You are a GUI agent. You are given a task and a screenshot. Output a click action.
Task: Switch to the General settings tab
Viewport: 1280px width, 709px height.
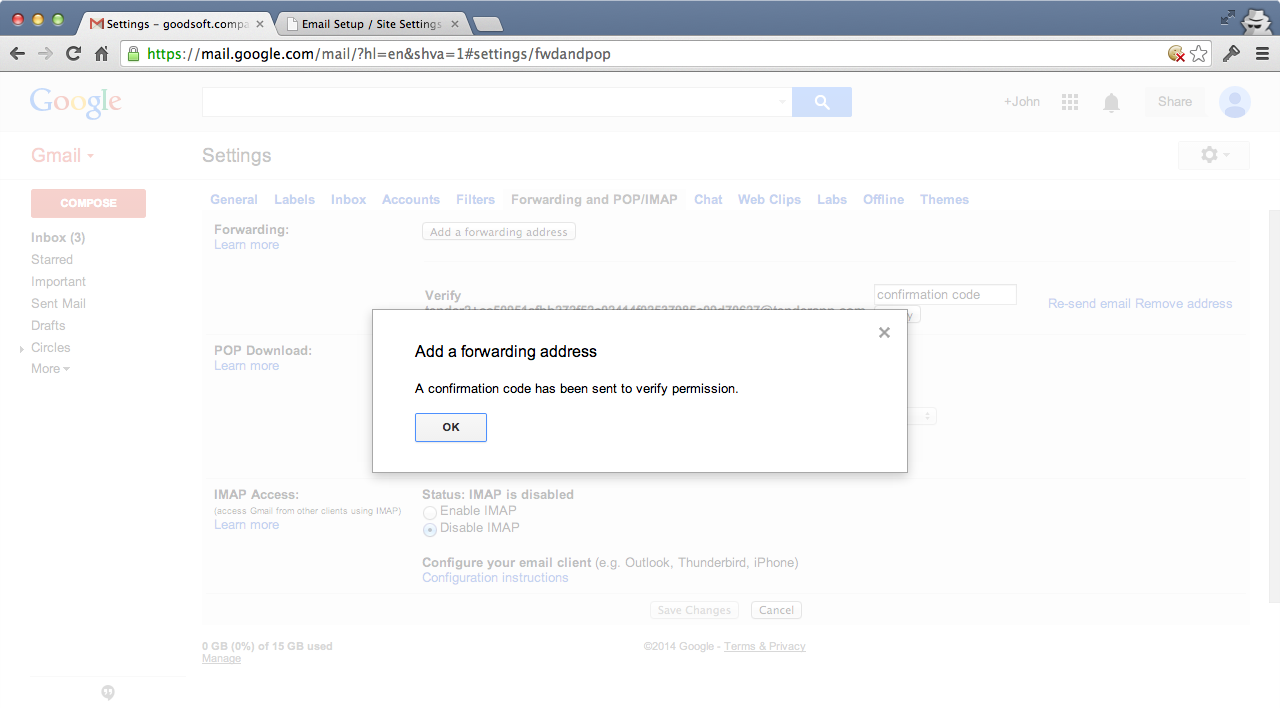click(234, 199)
